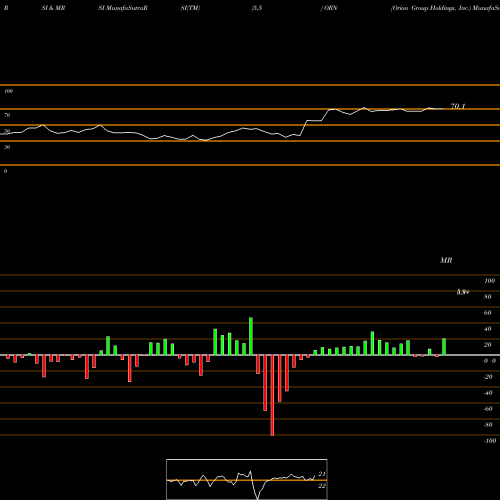Click the label 22 in mini chart

point(322,486)
